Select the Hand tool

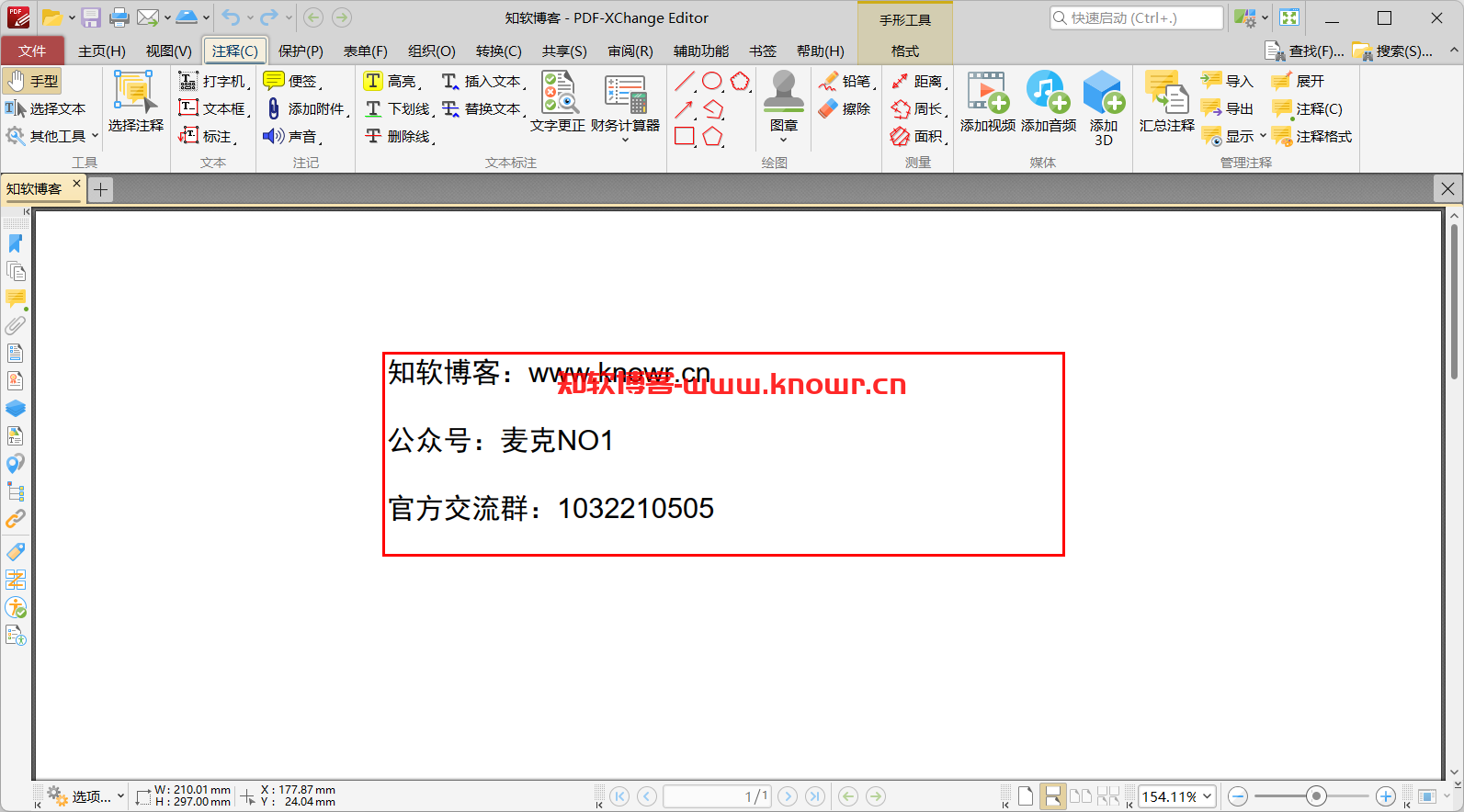click(x=32, y=81)
